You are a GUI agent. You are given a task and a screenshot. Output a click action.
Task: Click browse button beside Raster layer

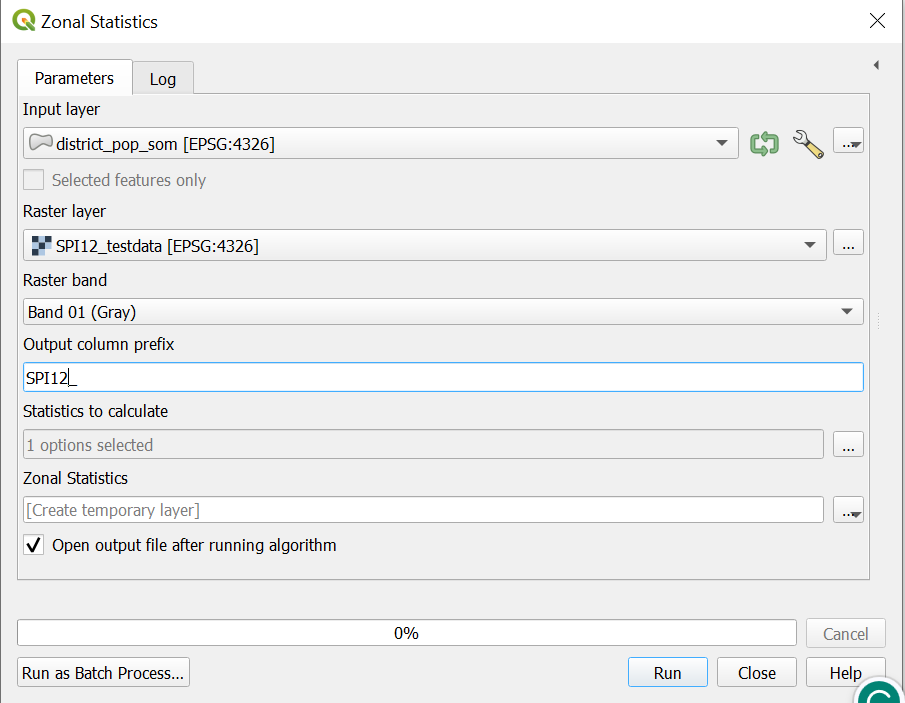point(848,244)
